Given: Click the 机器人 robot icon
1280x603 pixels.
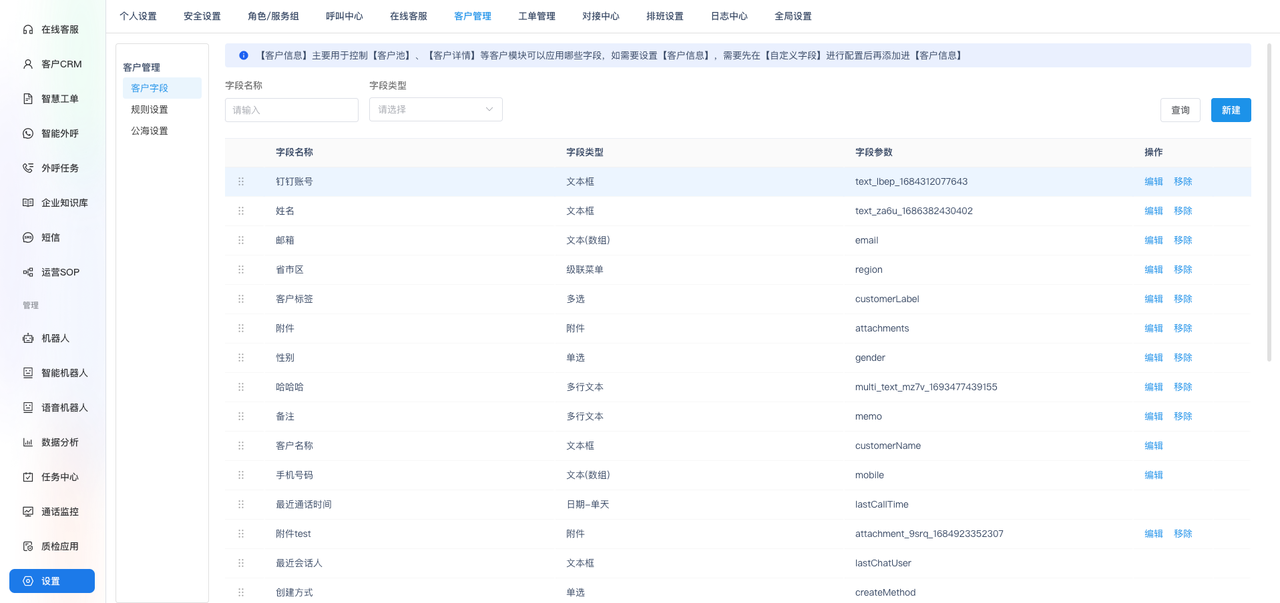Looking at the screenshot, I should tap(28, 339).
